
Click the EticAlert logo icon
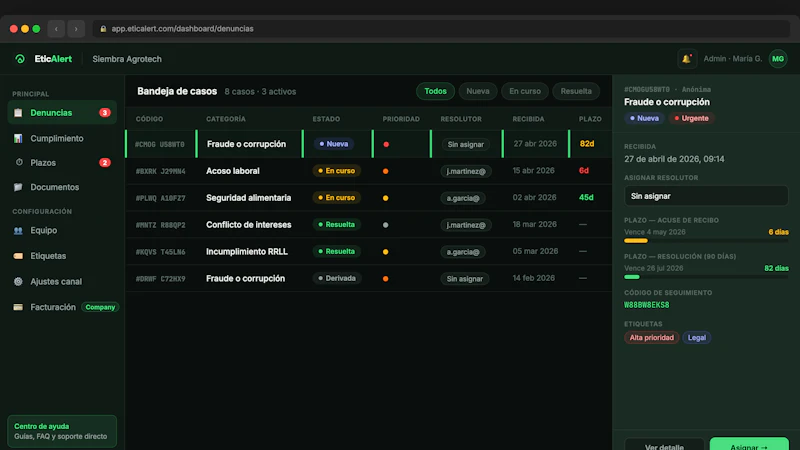pyautogui.click(x=20, y=59)
